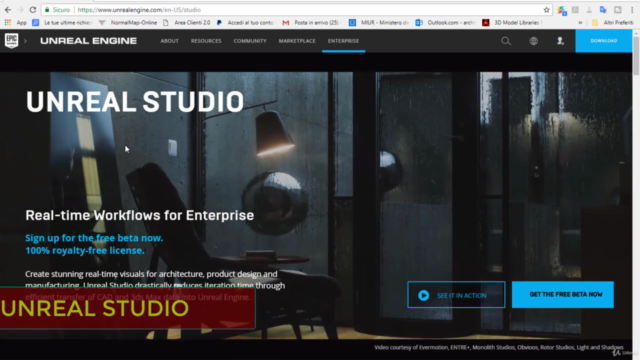Click the NormalMap-Online bookmark icon
This screenshot has width=640, height=360.
pos(102,23)
